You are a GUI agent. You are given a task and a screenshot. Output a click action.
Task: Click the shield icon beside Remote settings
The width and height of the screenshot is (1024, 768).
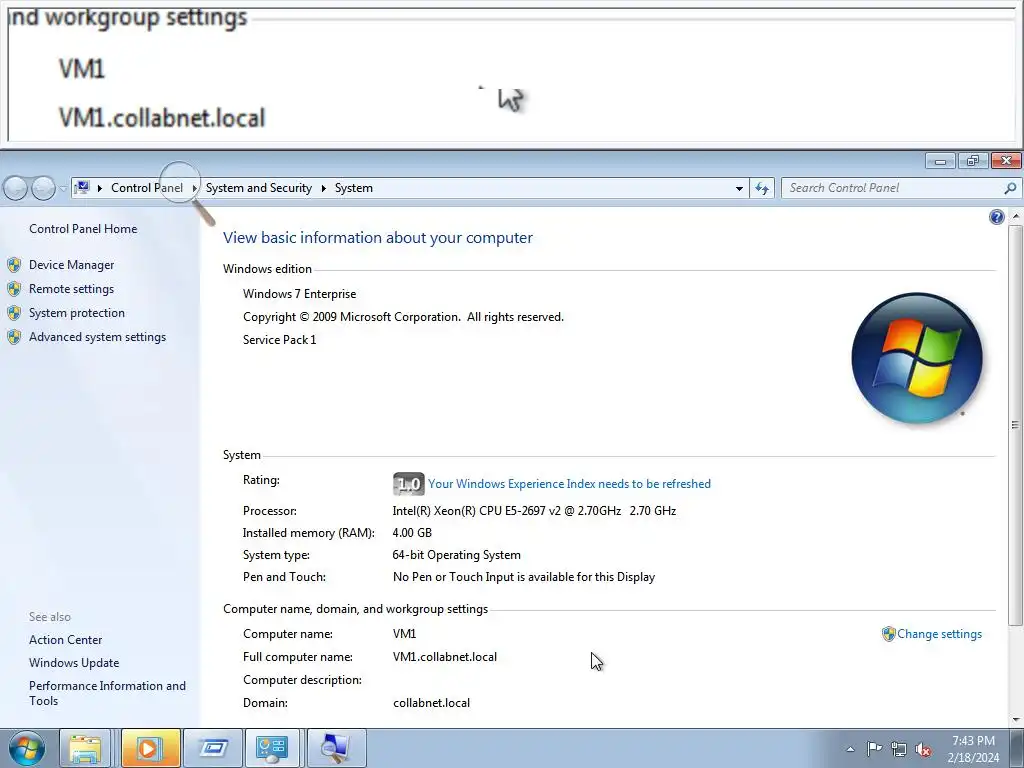click(14, 289)
